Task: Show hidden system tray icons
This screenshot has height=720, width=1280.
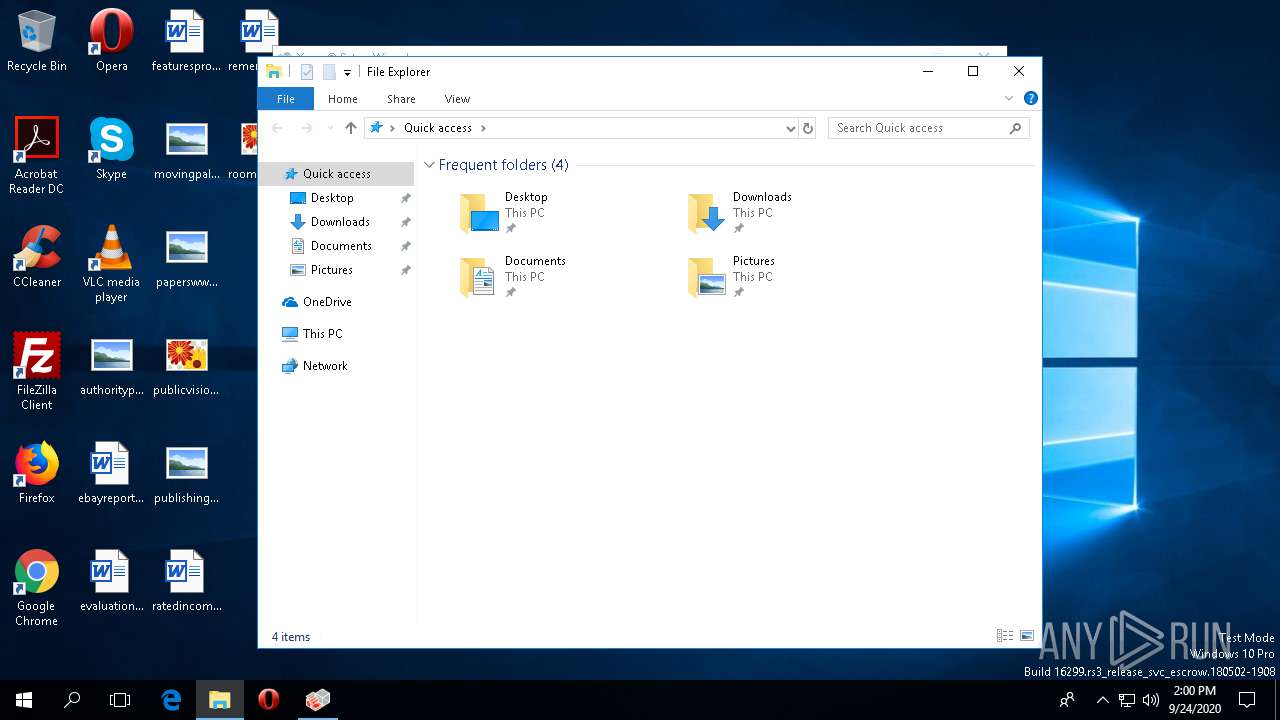Action: [x=1102, y=700]
